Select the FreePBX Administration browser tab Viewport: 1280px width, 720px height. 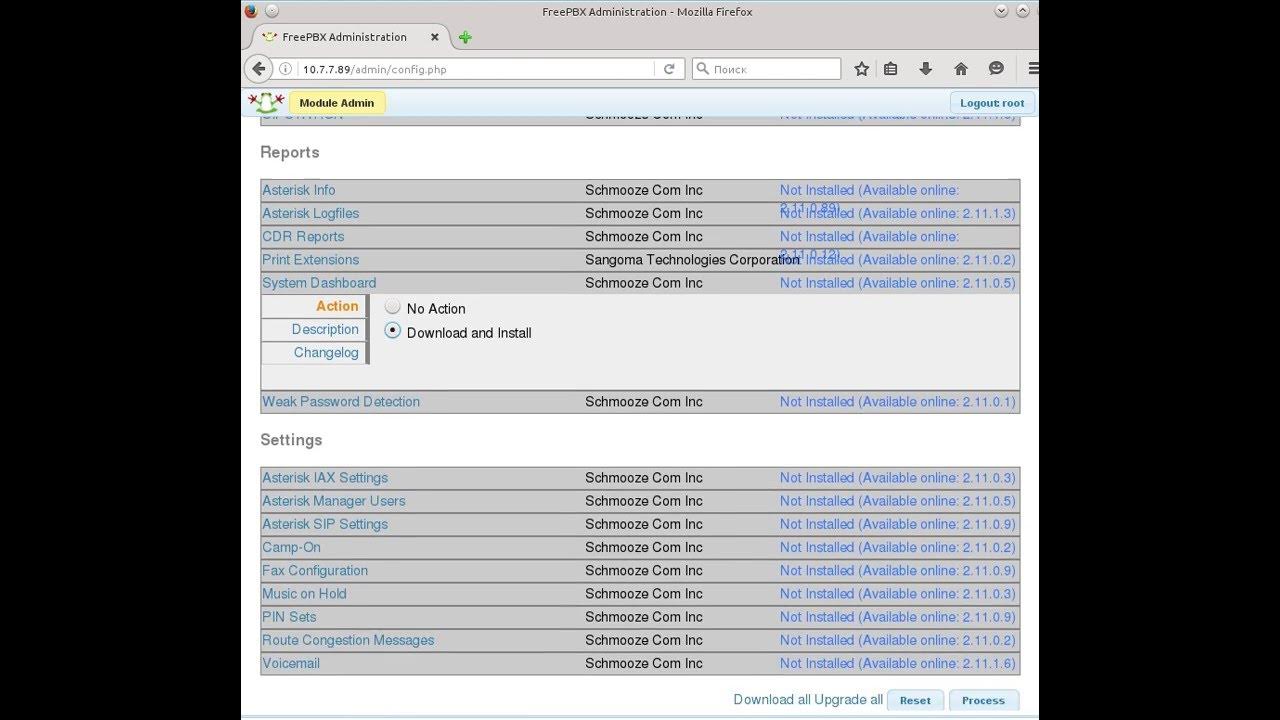(x=345, y=37)
